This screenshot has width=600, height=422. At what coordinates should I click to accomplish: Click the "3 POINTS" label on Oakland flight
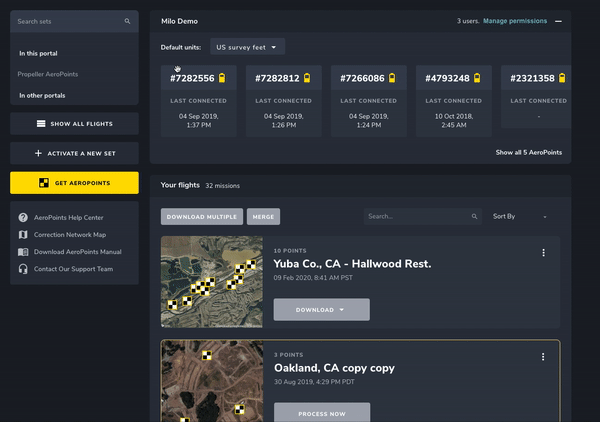[289, 355]
